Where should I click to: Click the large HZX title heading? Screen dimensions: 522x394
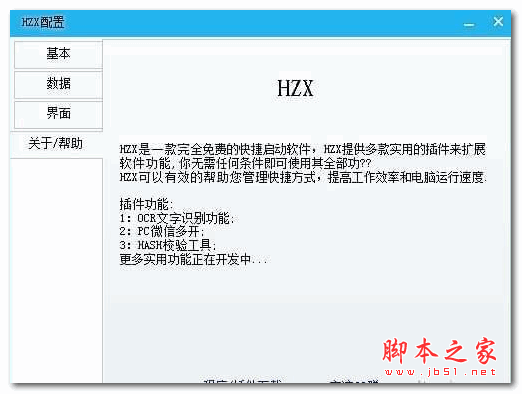[x=295, y=88]
